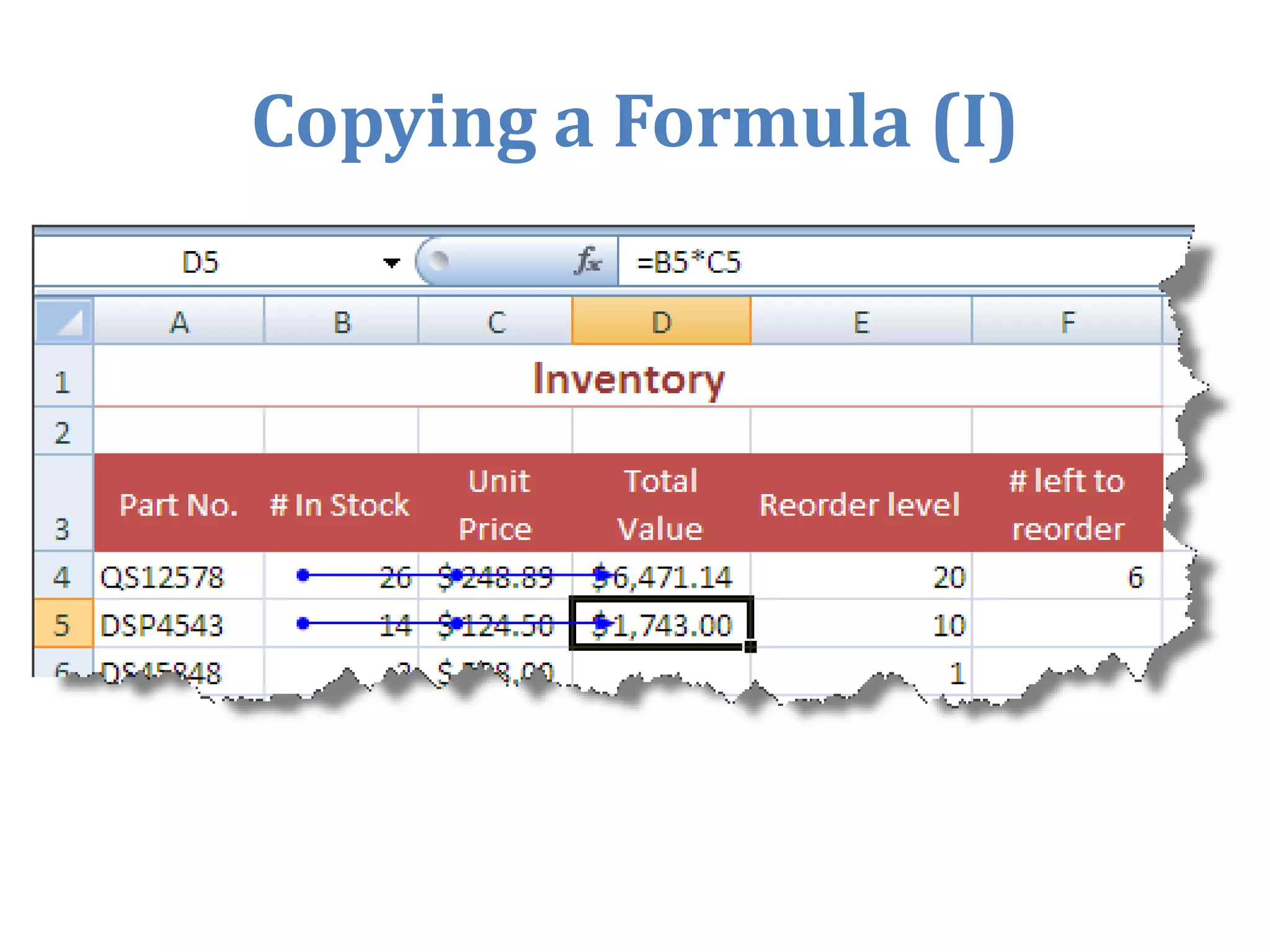1270x952 pixels.
Task: Click cell F4 showing 6
Action: pyautogui.click(x=1067, y=576)
